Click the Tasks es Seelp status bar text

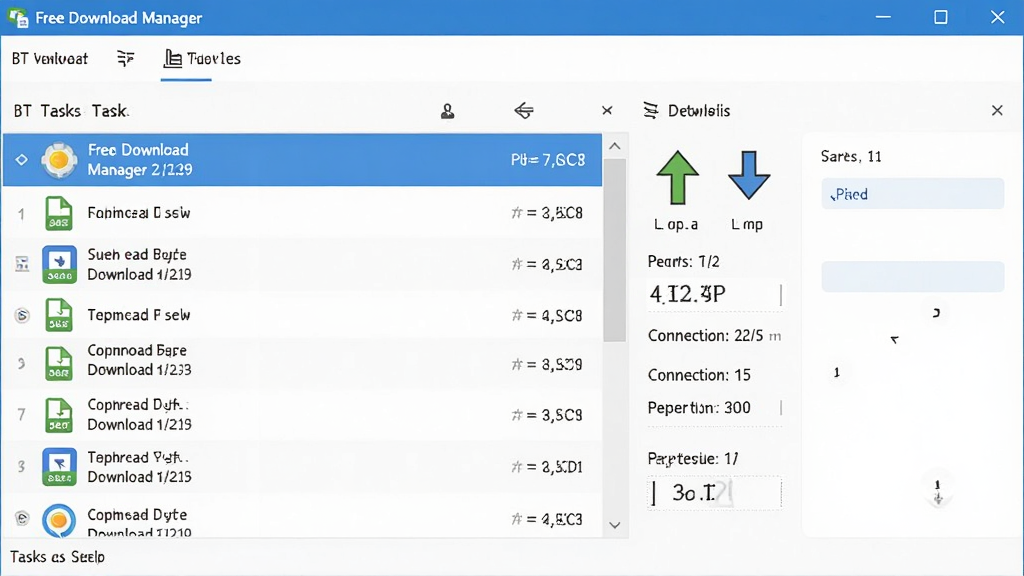(x=57, y=557)
